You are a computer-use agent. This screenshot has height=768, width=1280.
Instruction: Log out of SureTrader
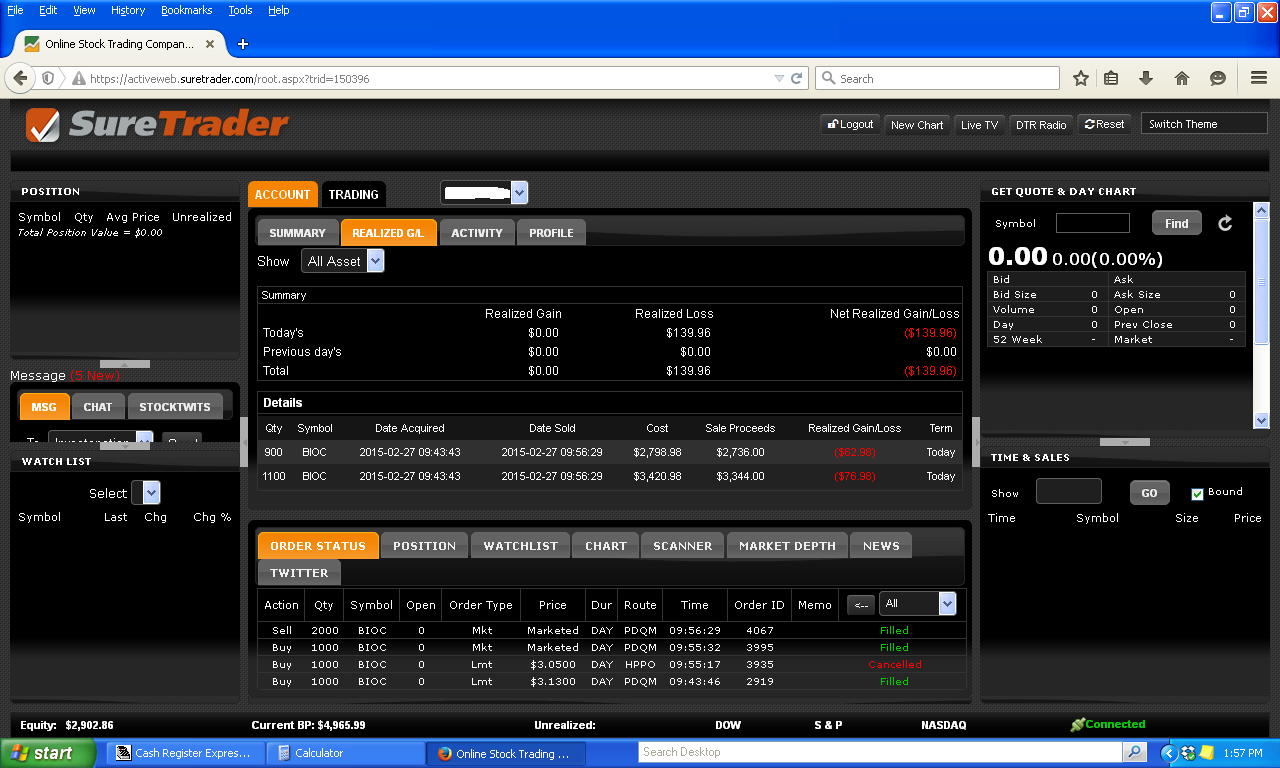pyautogui.click(x=850, y=124)
